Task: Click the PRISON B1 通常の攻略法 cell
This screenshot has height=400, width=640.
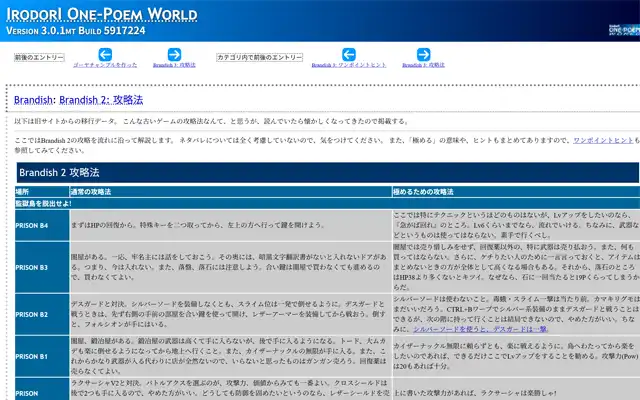Action: point(231,356)
